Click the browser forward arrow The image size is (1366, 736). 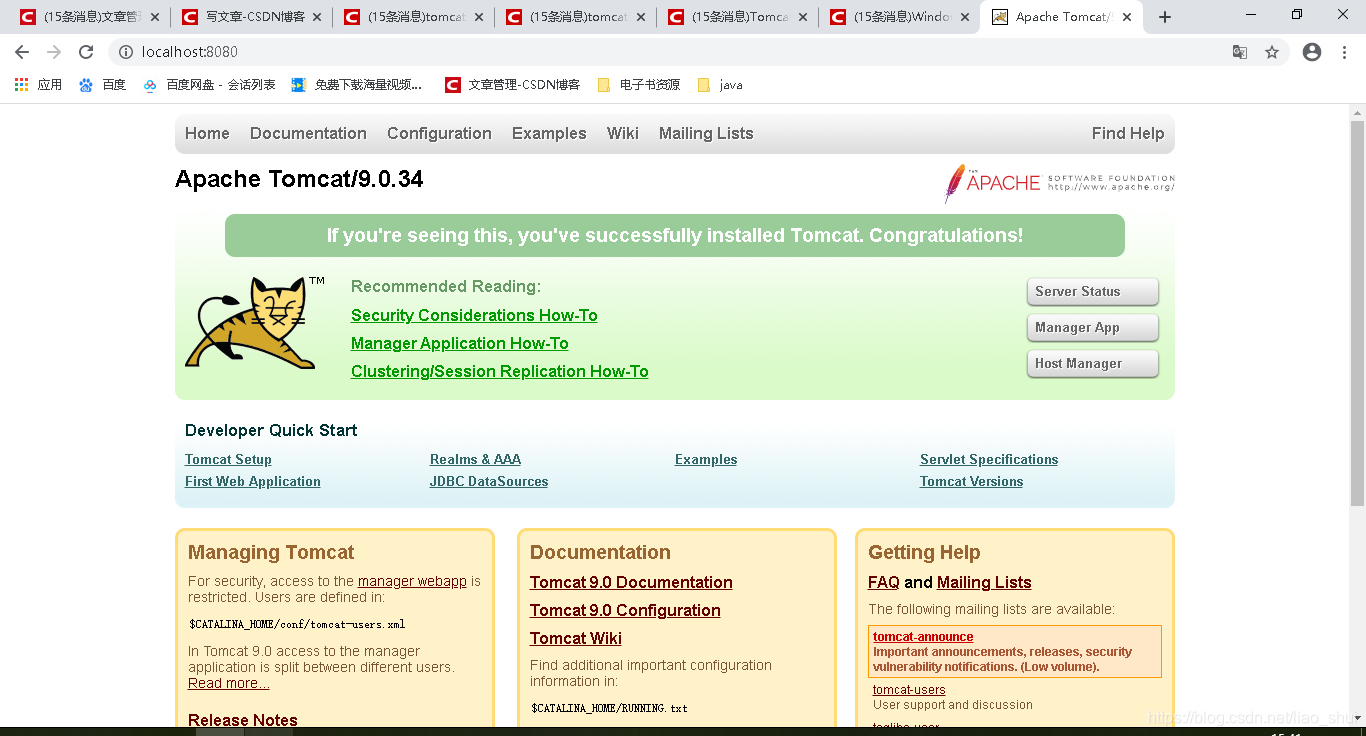click(x=54, y=52)
